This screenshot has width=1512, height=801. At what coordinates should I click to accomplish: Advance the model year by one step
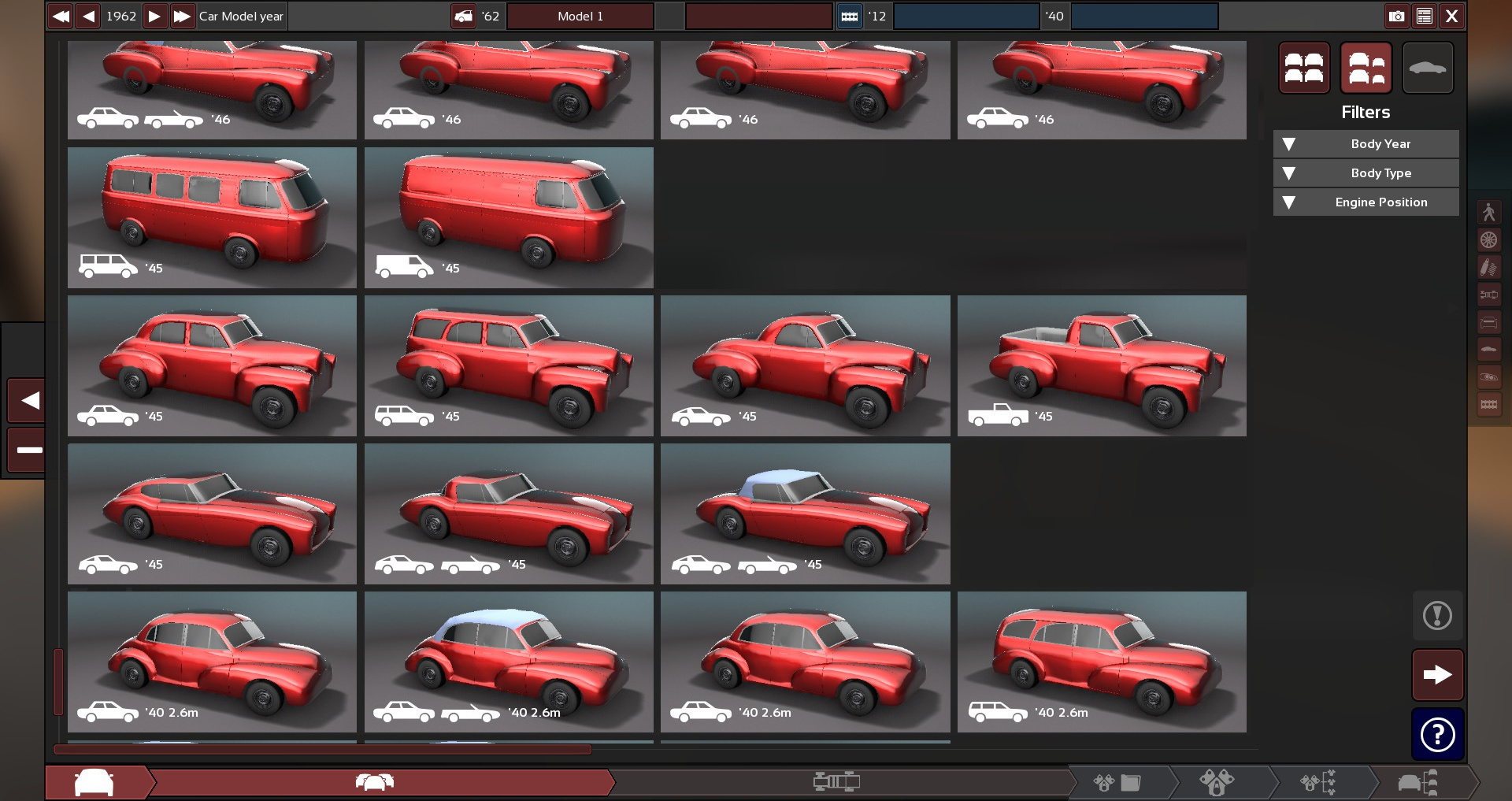(x=155, y=16)
